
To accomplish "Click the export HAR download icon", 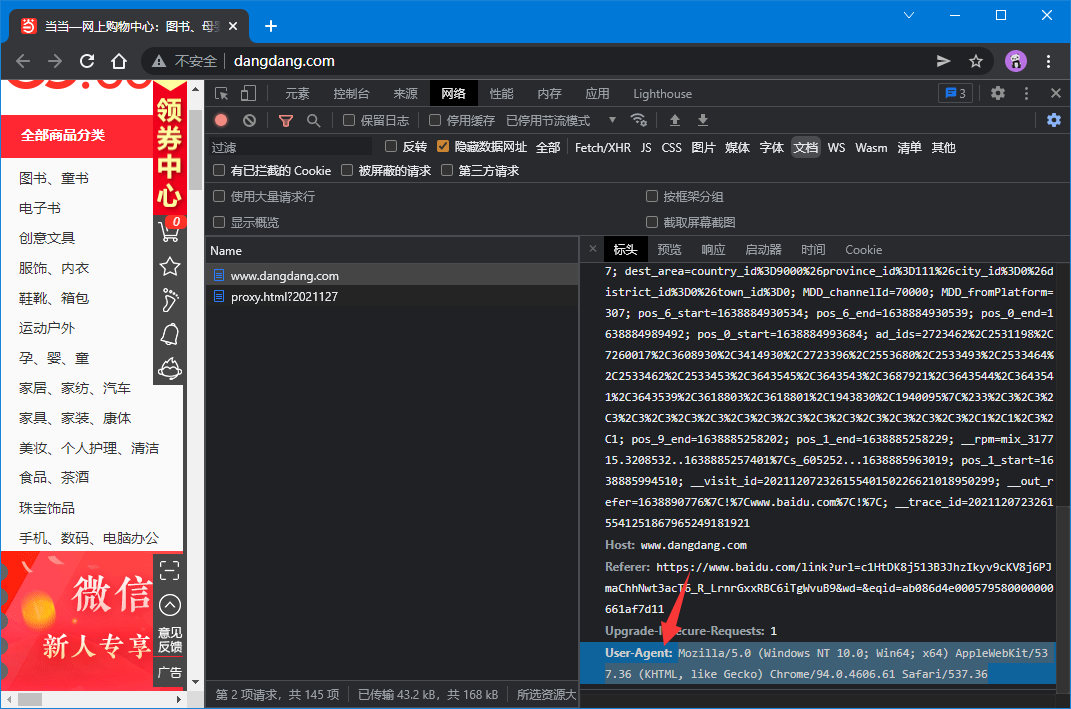I will [x=703, y=120].
